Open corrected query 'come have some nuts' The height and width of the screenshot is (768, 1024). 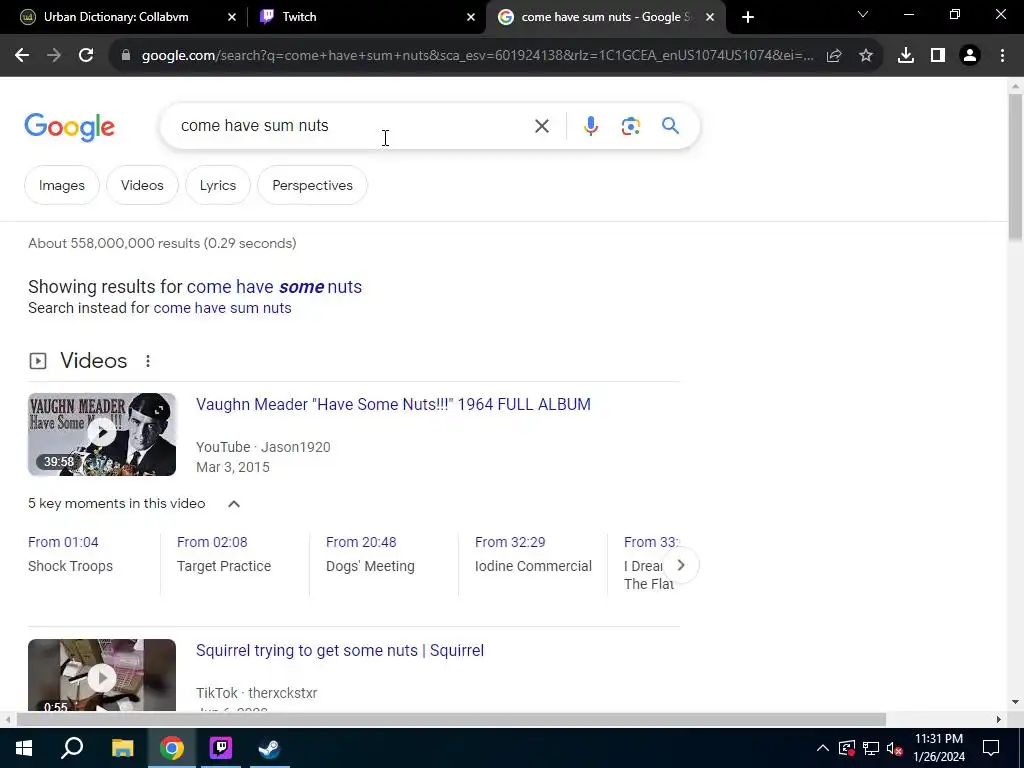pyautogui.click(x=274, y=287)
